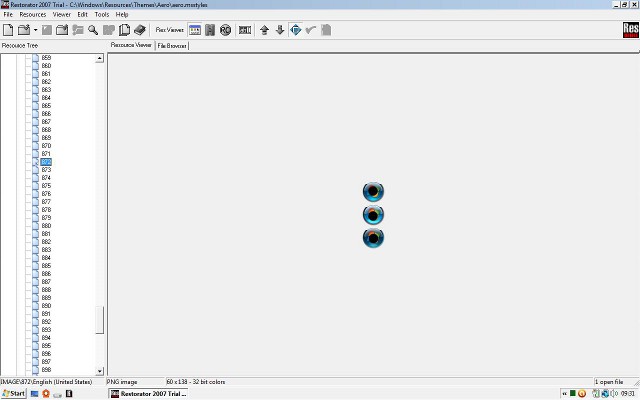Click the magnifying glass Find icon

coord(93,30)
